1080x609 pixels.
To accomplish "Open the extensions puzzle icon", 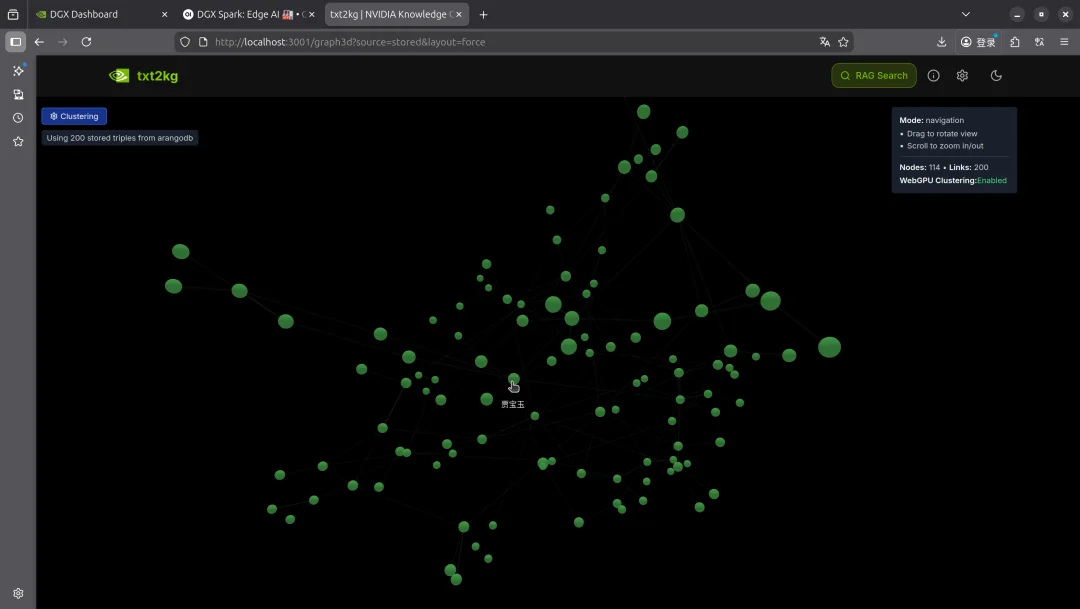I will point(1015,42).
